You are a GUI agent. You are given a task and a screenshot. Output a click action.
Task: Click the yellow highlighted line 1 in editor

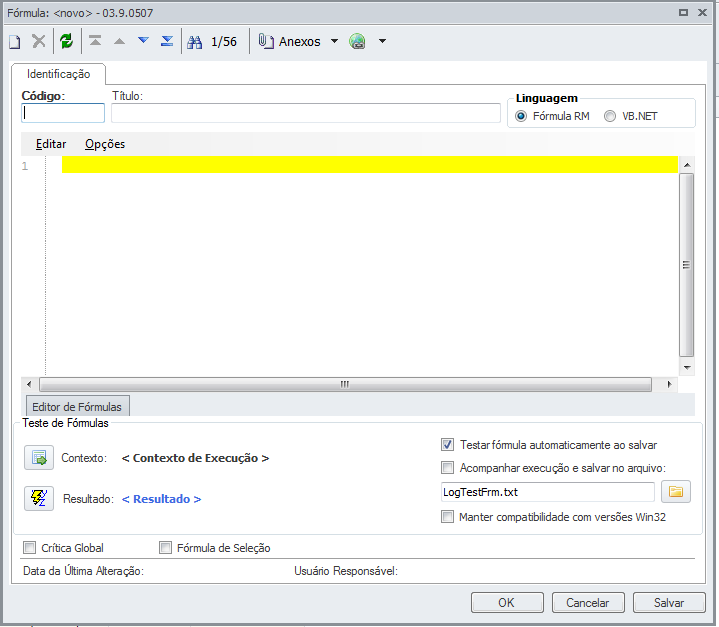tap(370, 165)
